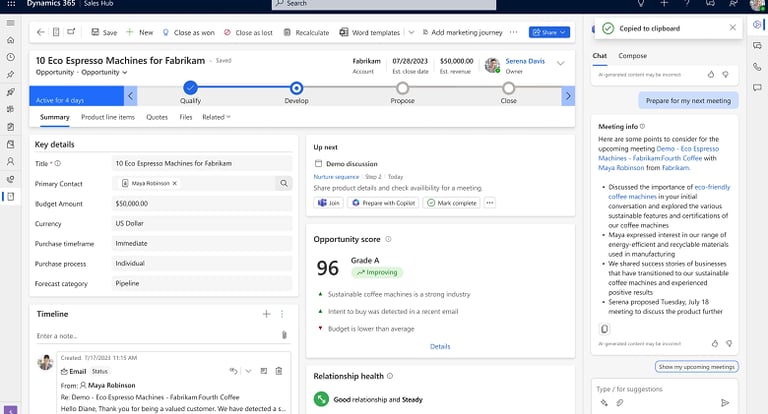Switch to the Compose tab
768x414 pixels.
(632, 56)
